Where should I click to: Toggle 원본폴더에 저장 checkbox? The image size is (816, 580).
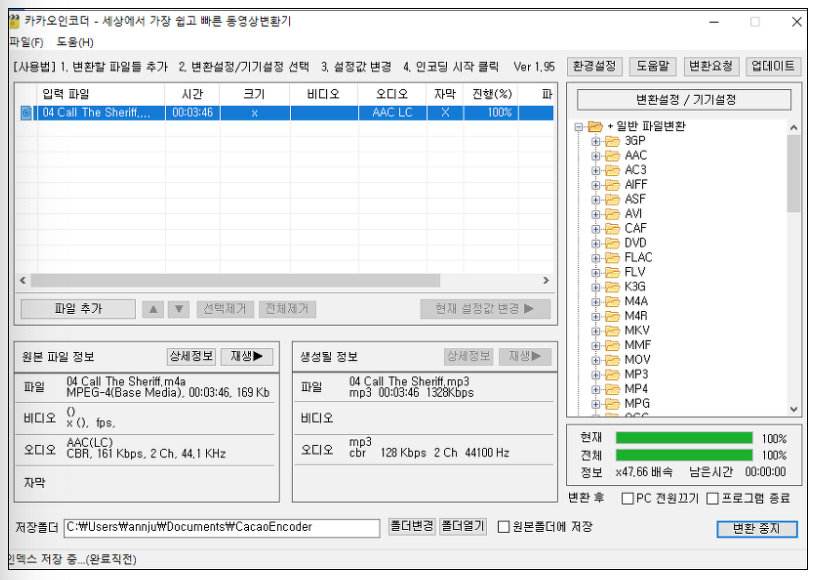click(x=503, y=527)
